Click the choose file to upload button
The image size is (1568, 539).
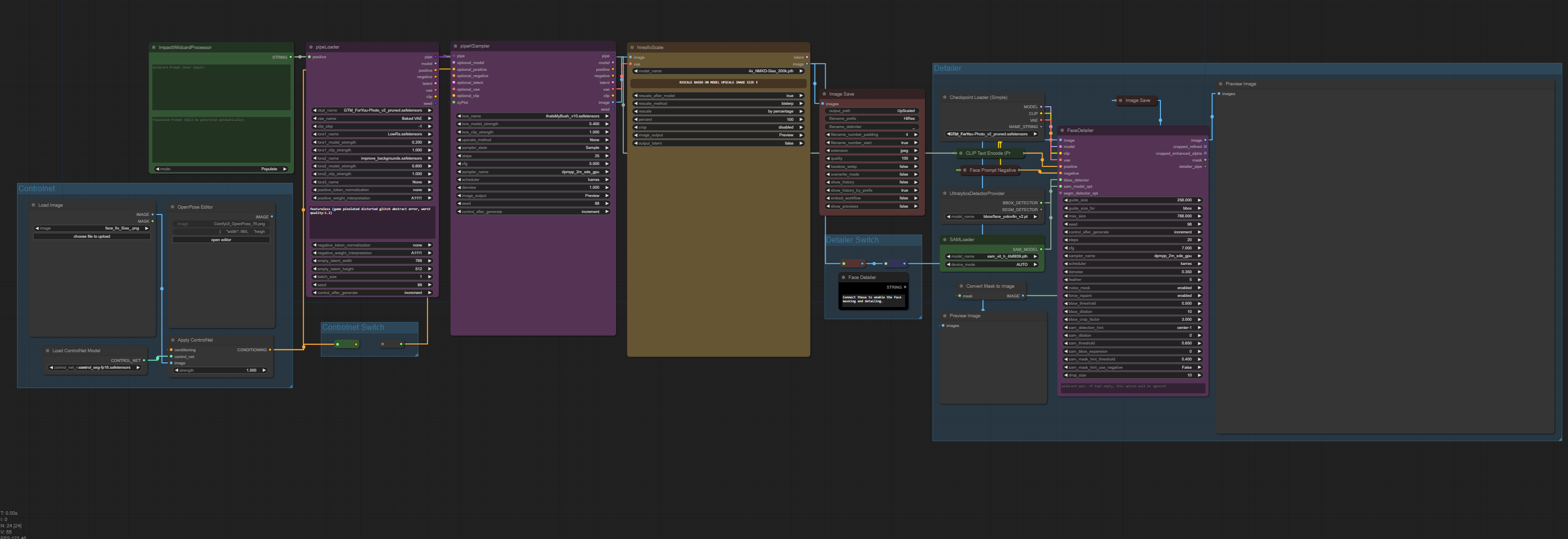pyautogui.click(x=92, y=236)
